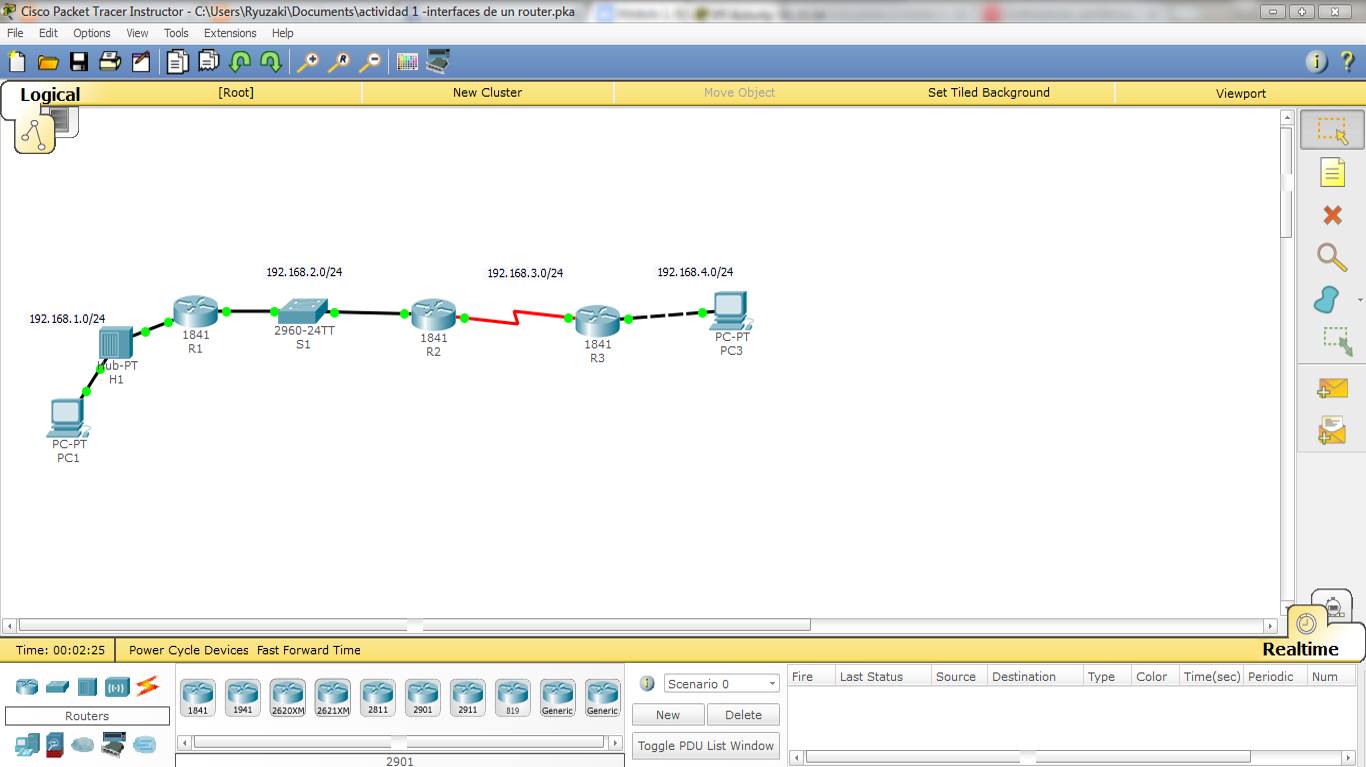Select the Add Complex PDU tool
1366x767 pixels.
(1334, 429)
